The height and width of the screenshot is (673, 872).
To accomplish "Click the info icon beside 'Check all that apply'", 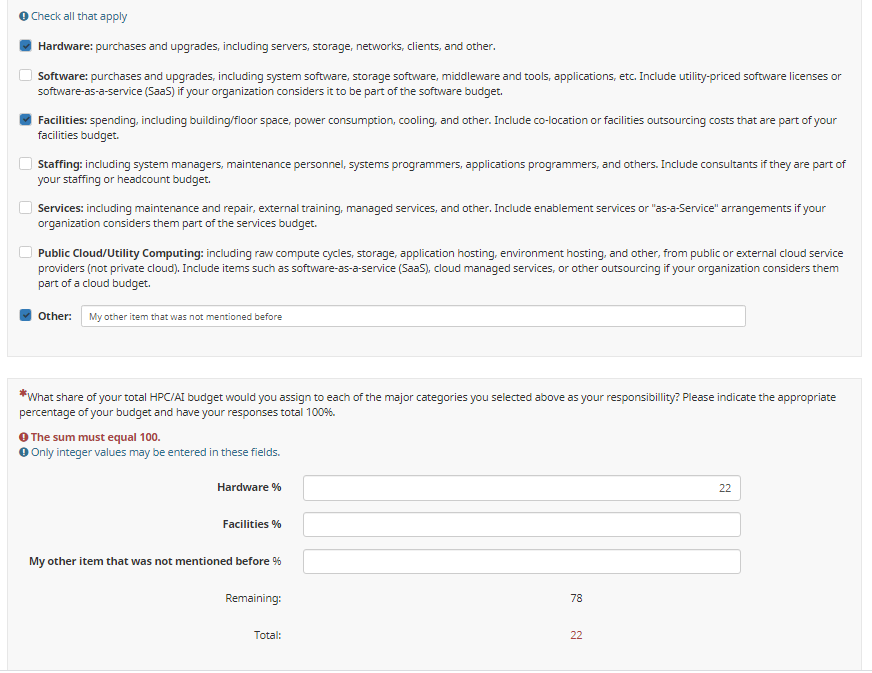I will coord(24,17).
